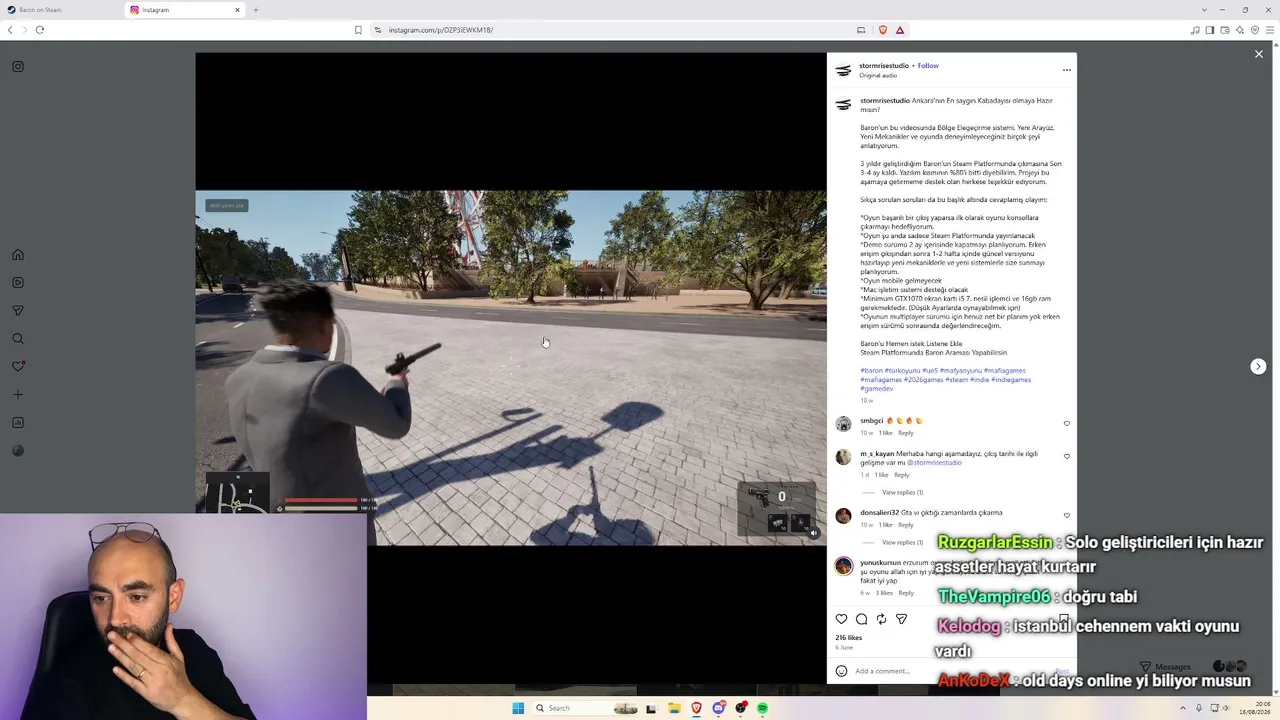This screenshot has height=720, width=1280.
Task: Like donsalieri32's comment
Action: click(x=1067, y=515)
